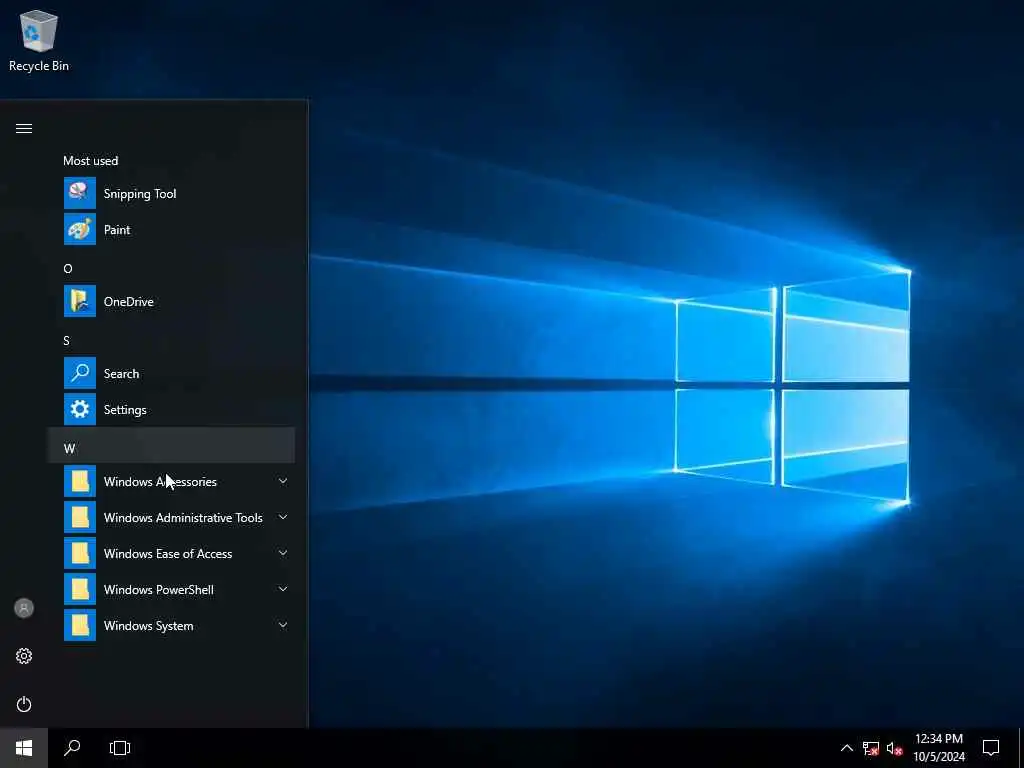Open Paint using its palette icon
This screenshot has width=1024, height=768.
80,229
